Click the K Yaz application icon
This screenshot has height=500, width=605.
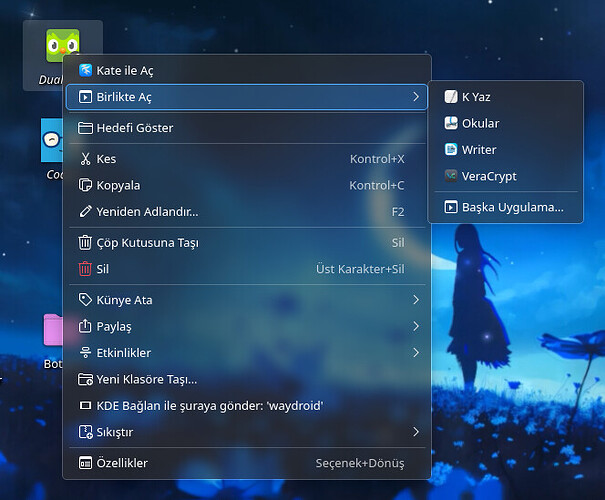pyautogui.click(x=451, y=97)
